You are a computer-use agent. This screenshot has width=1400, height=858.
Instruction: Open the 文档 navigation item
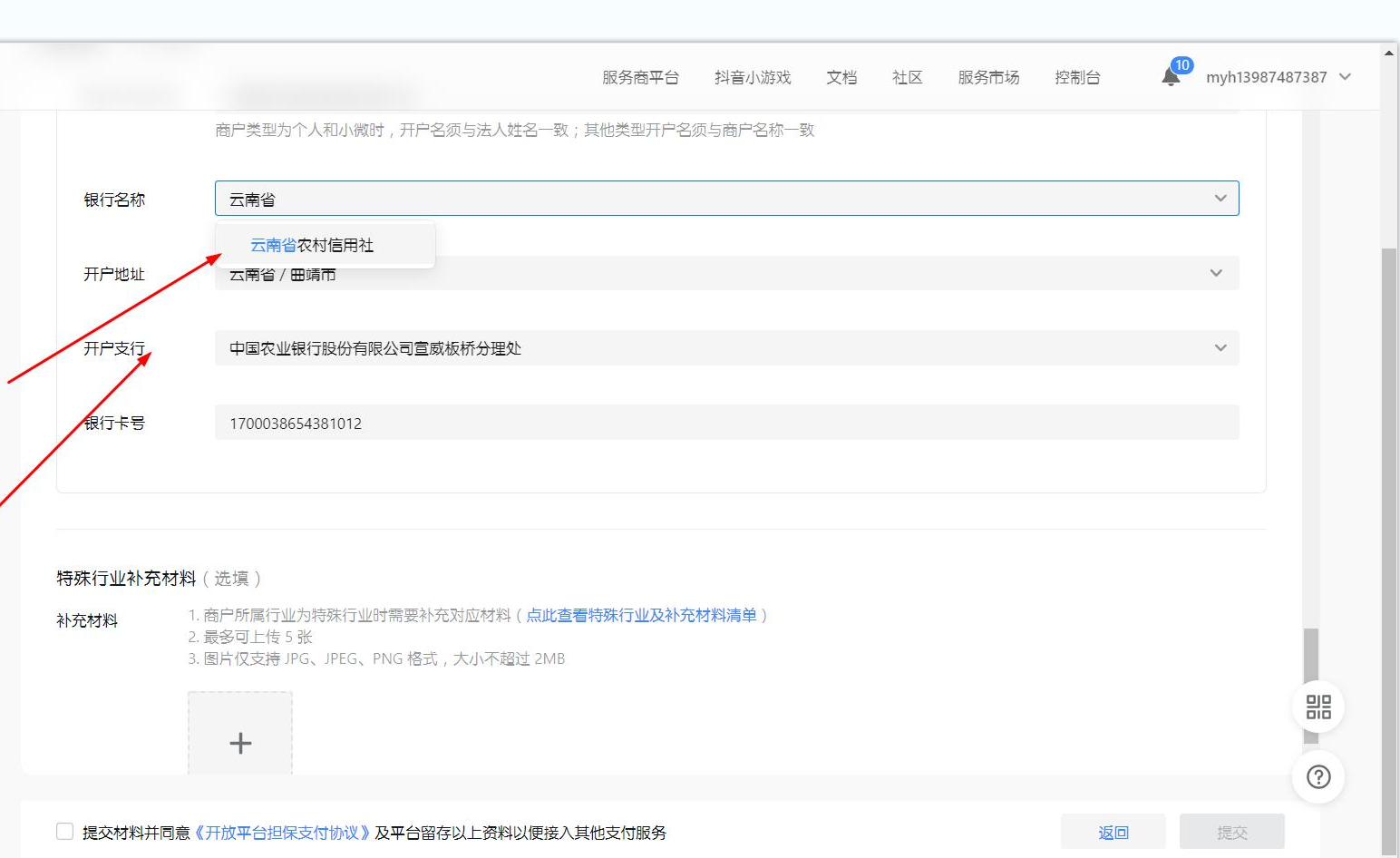(x=841, y=77)
